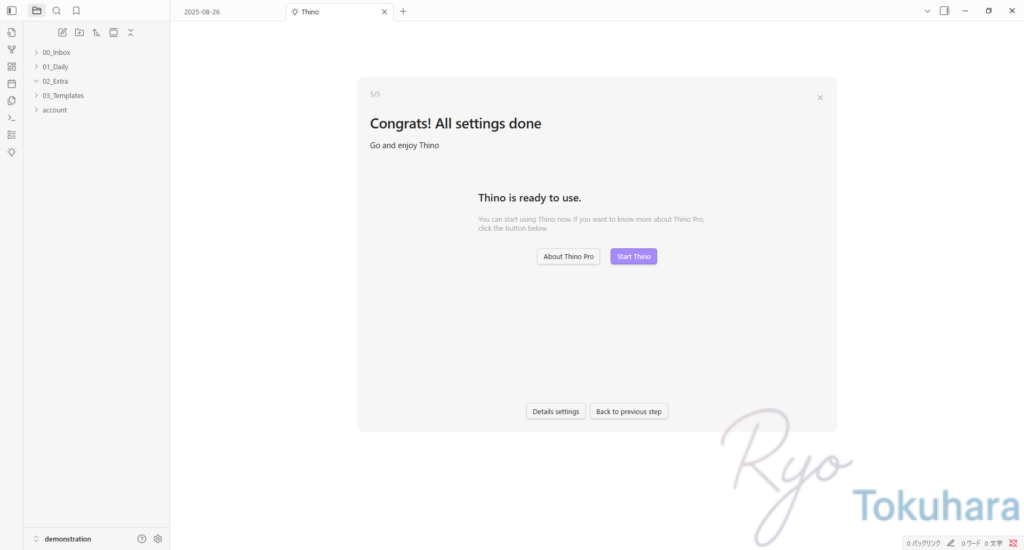
Task: Go Back to previous step
Action: [629, 412]
